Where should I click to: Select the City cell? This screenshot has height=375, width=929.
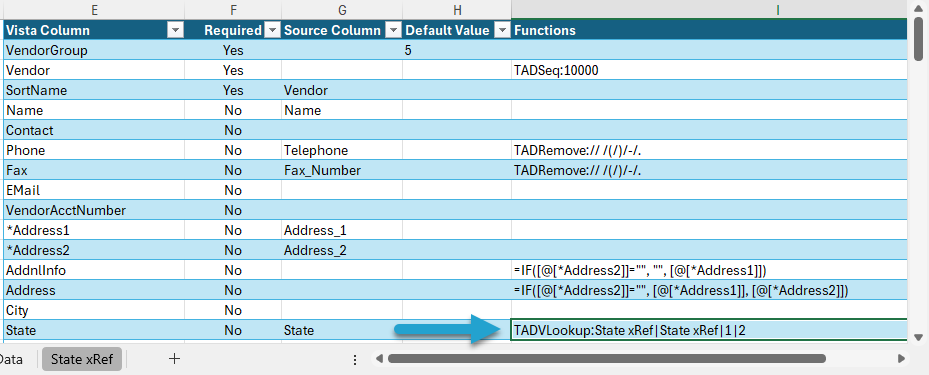click(x=94, y=310)
